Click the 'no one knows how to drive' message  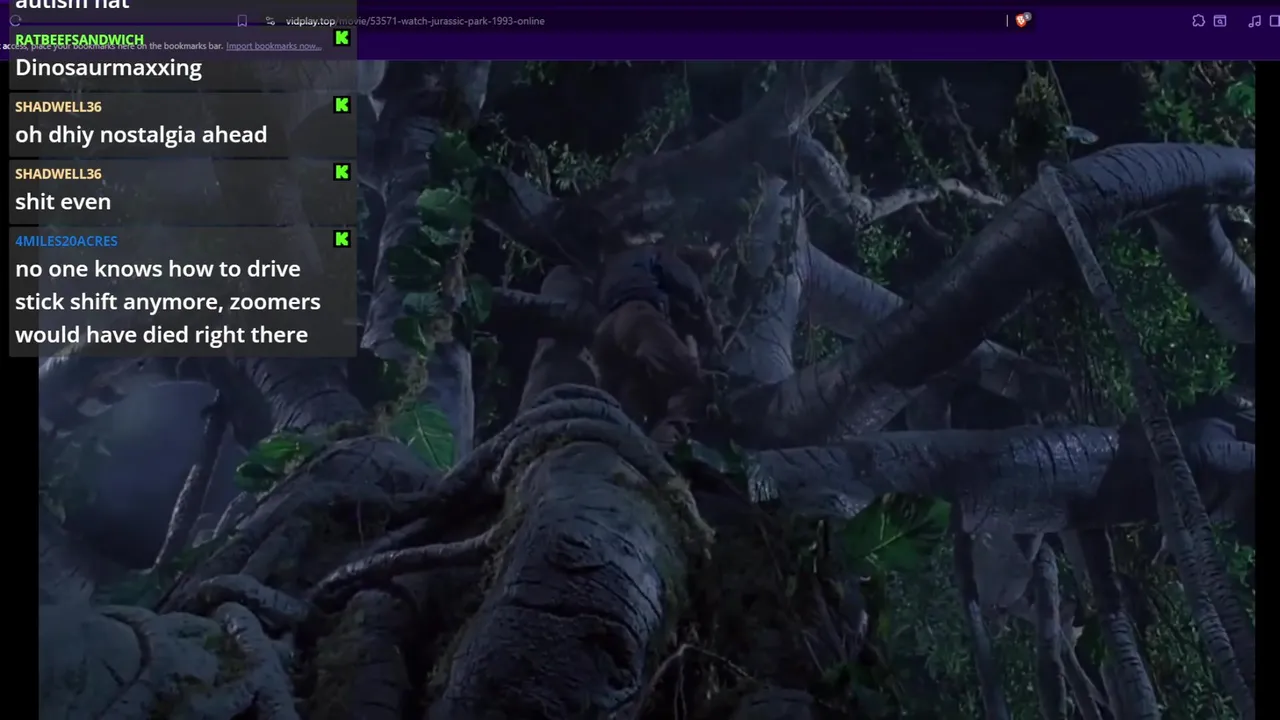pyautogui.click(x=168, y=302)
